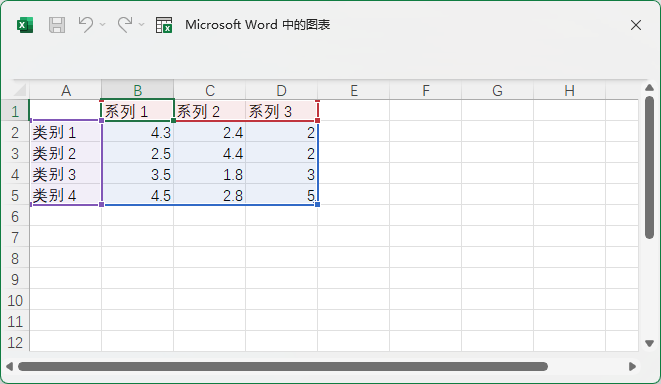
Task: Select cell with value 1.8
Action: 210,174
